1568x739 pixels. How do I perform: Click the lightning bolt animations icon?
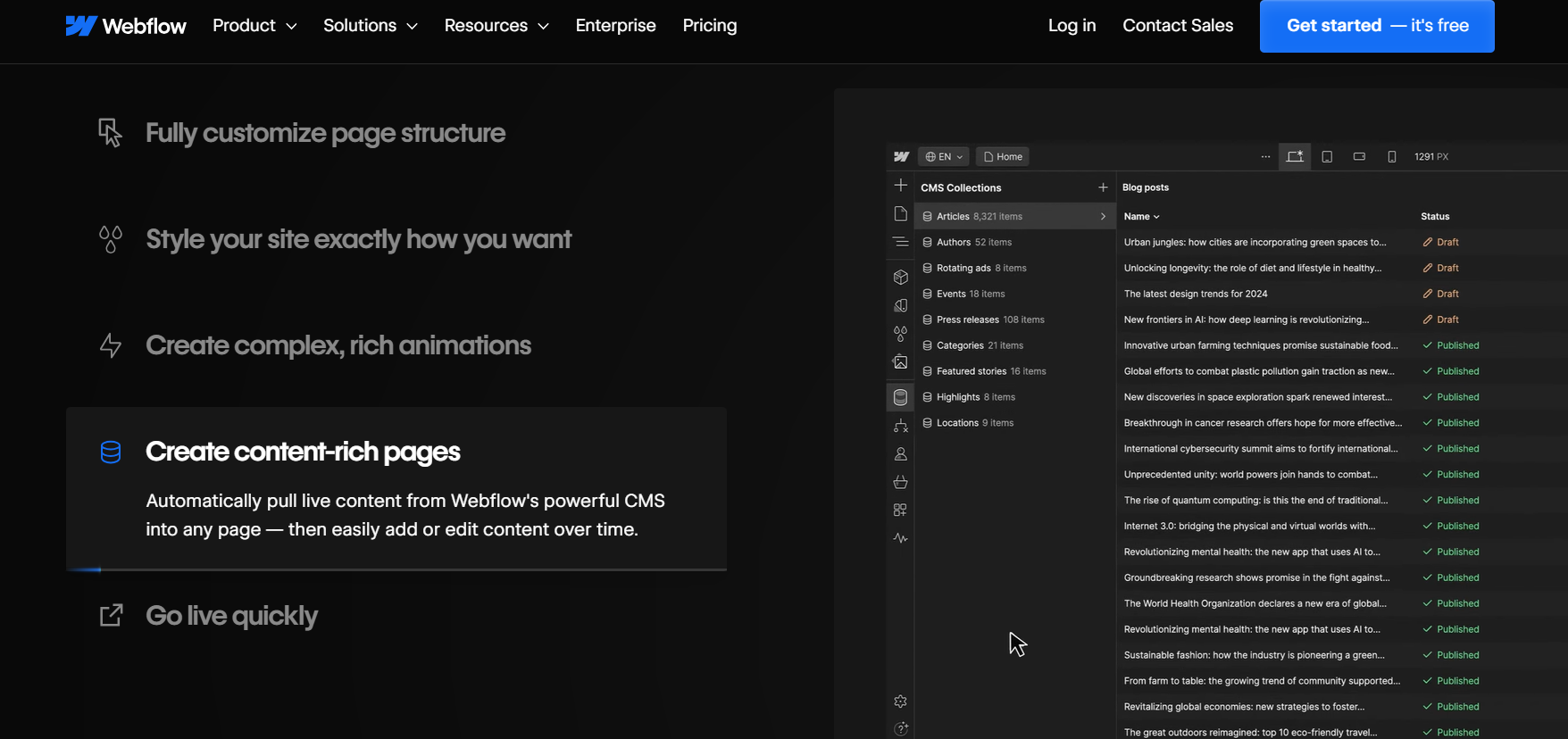coord(111,345)
